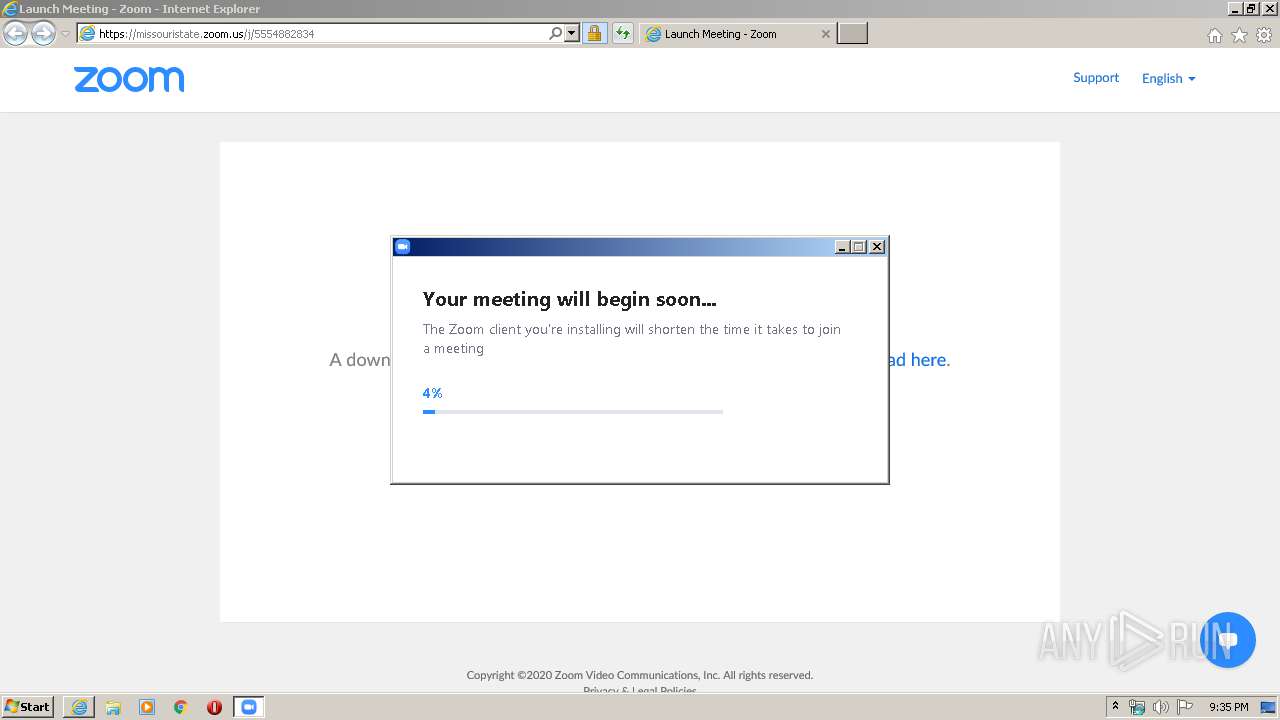Click the IE back navigation button
Screen dimensions: 1280x720
click(16, 33)
